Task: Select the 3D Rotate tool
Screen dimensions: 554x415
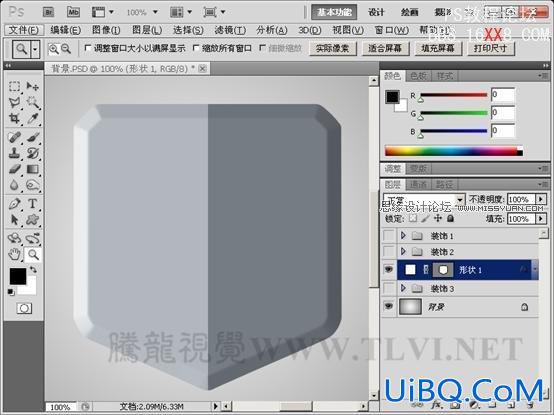Action: (14, 238)
